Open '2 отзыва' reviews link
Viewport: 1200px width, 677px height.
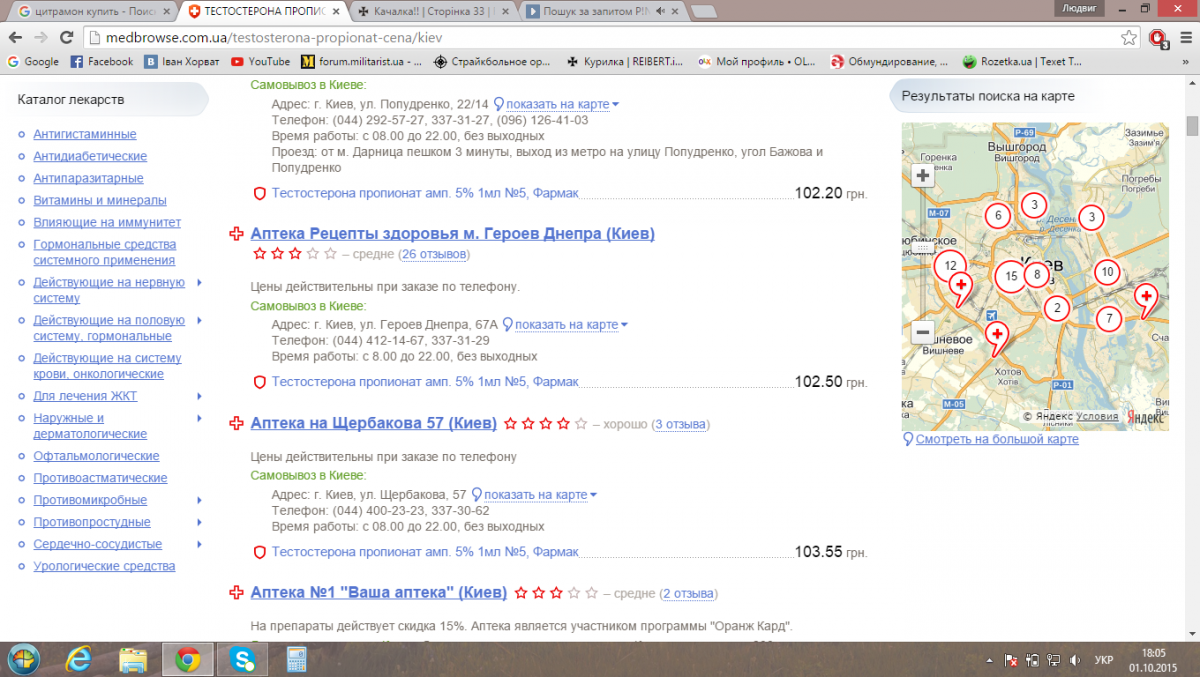point(689,593)
